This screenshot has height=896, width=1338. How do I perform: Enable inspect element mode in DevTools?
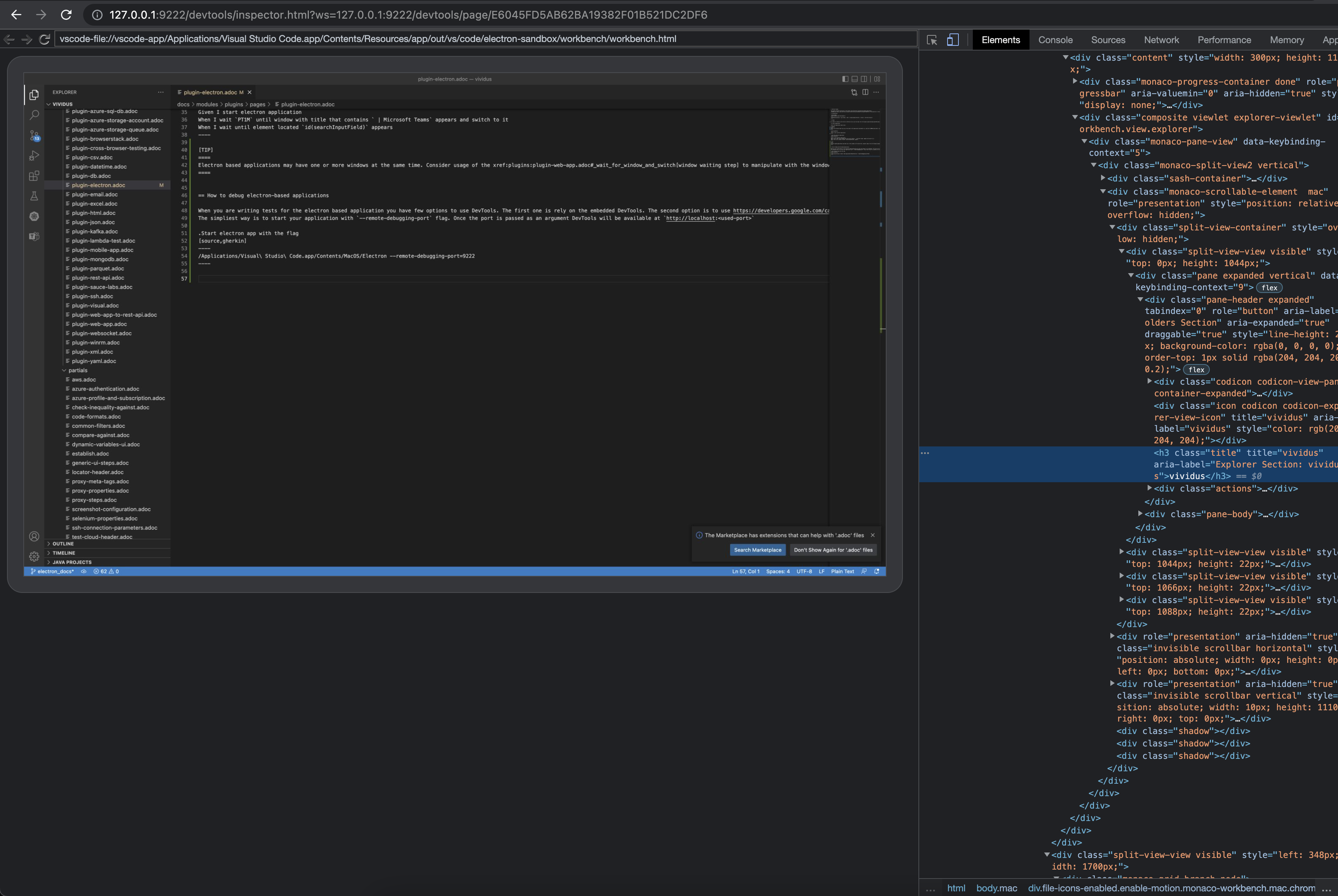point(932,40)
